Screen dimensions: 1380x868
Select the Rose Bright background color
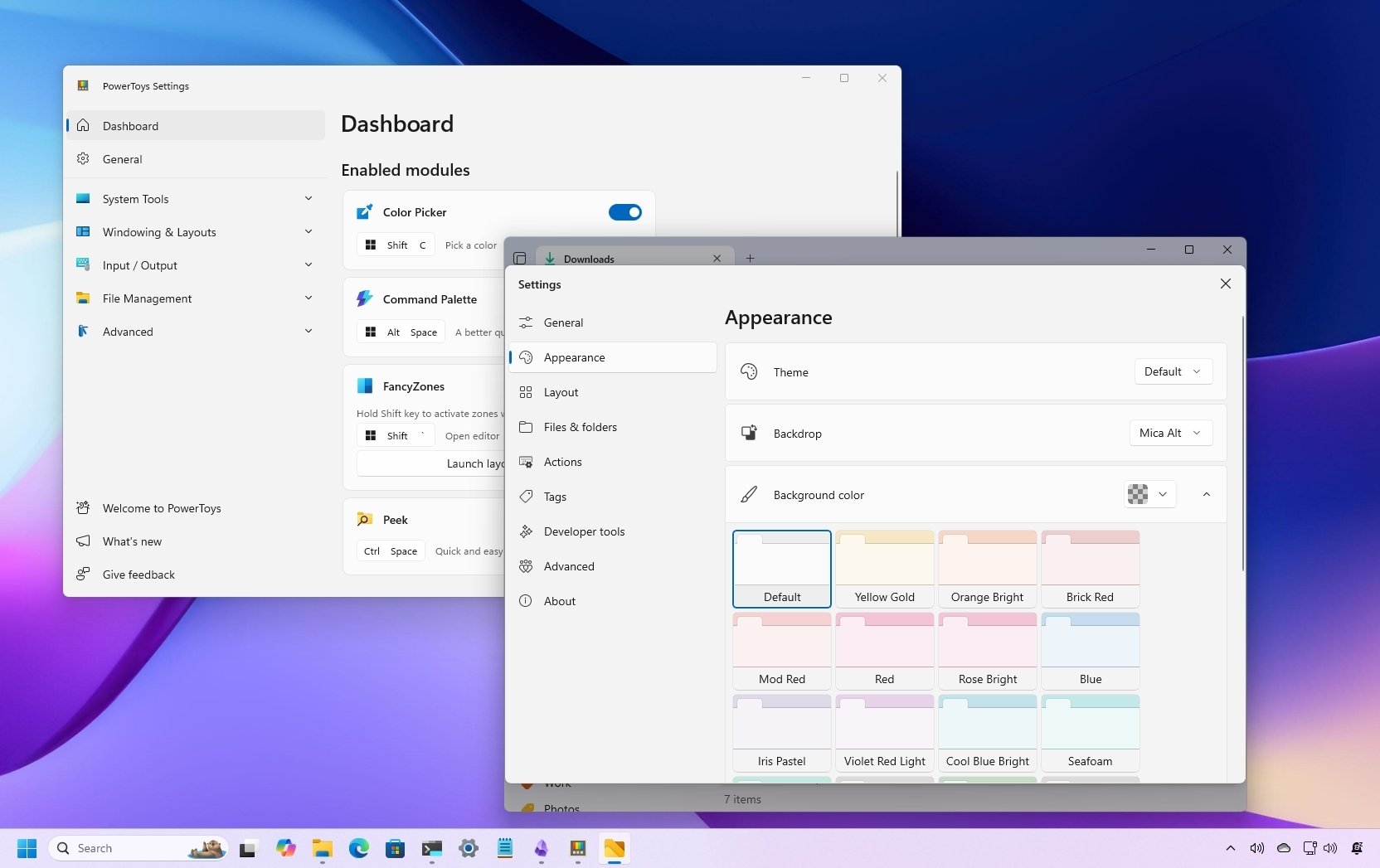point(987,649)
